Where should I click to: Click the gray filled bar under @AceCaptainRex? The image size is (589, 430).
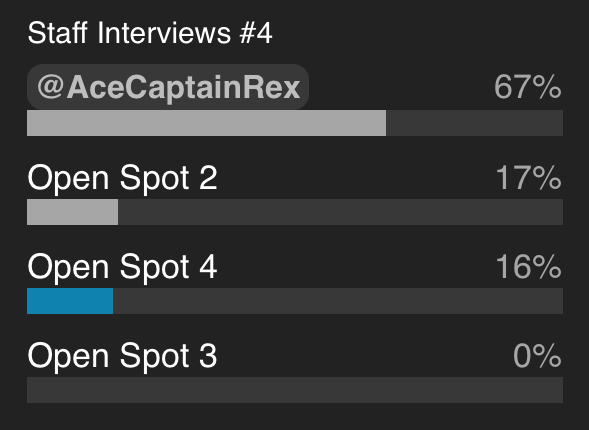207,123
